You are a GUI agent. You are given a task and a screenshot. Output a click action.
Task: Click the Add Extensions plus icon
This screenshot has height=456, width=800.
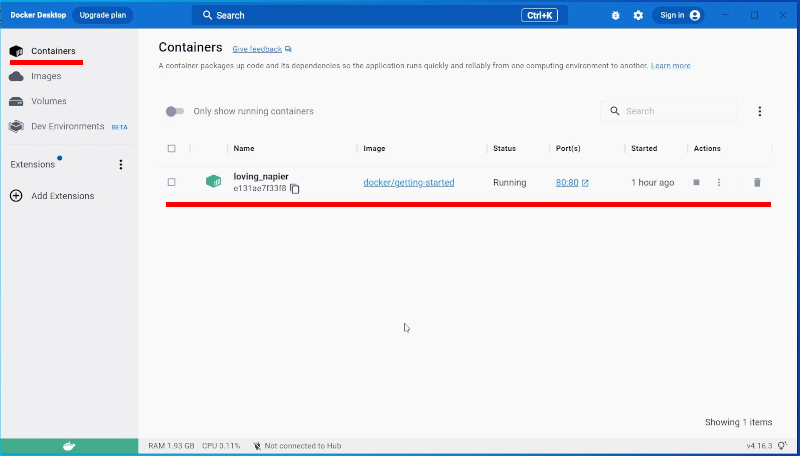point(16,196)
